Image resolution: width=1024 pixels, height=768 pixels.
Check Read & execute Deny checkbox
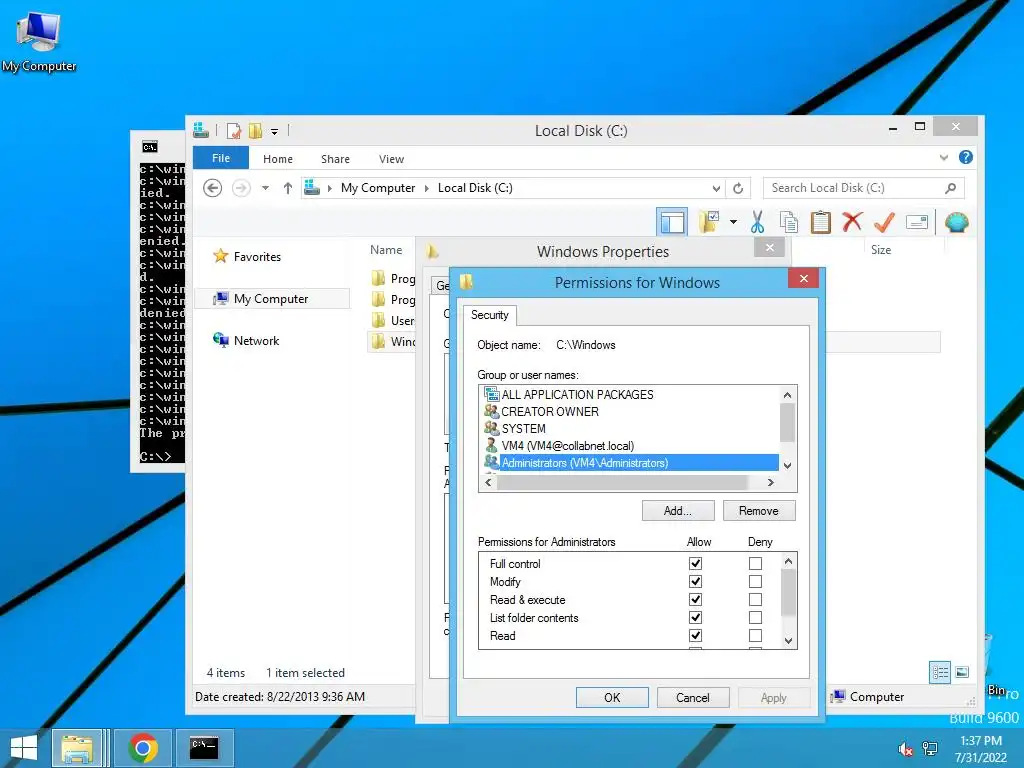(756, 599)
